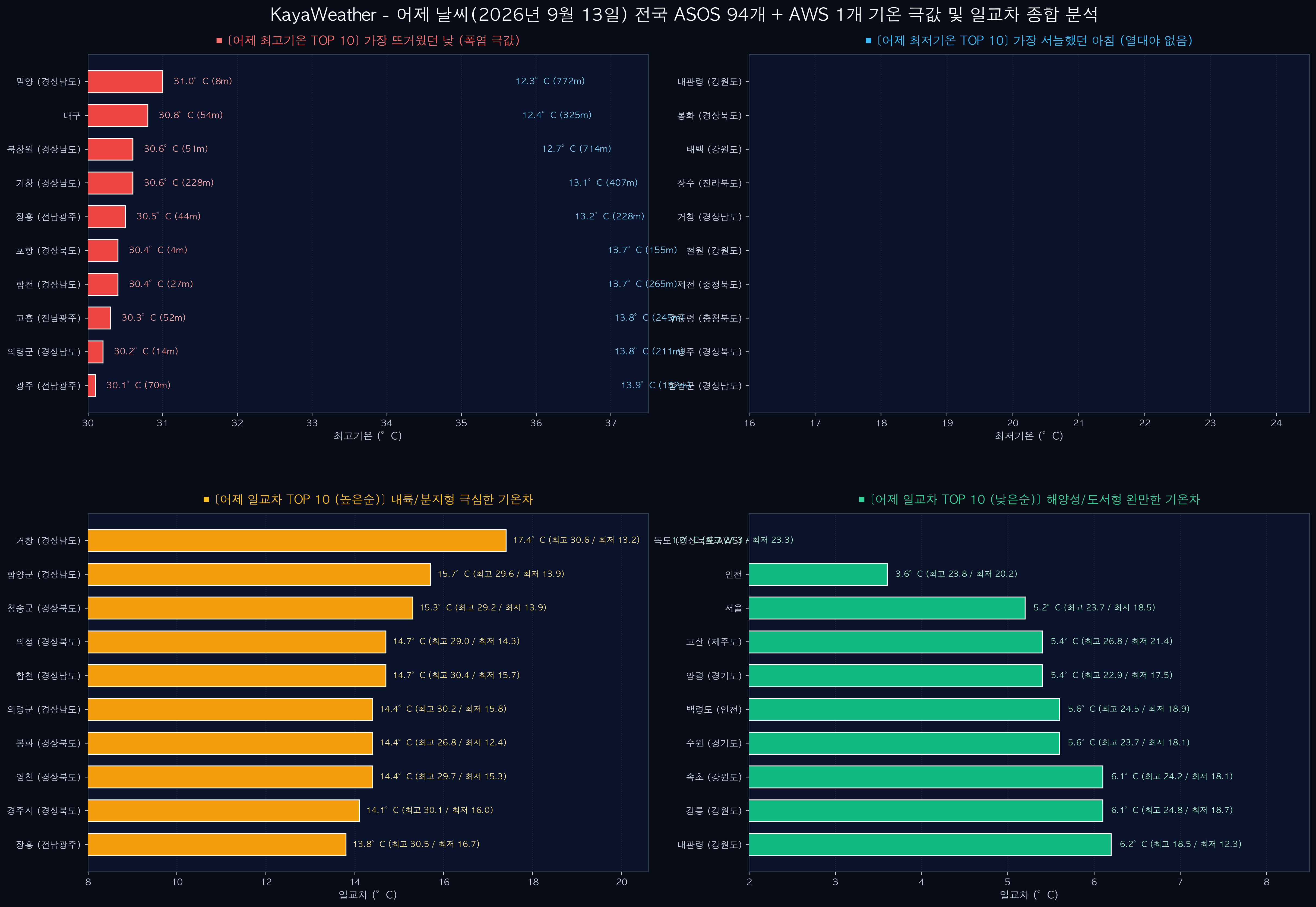This screenshot has width=1316, height=907.
Task: Click the red bar for 고흥 (전남광주)
Action: tap(99, 318)
